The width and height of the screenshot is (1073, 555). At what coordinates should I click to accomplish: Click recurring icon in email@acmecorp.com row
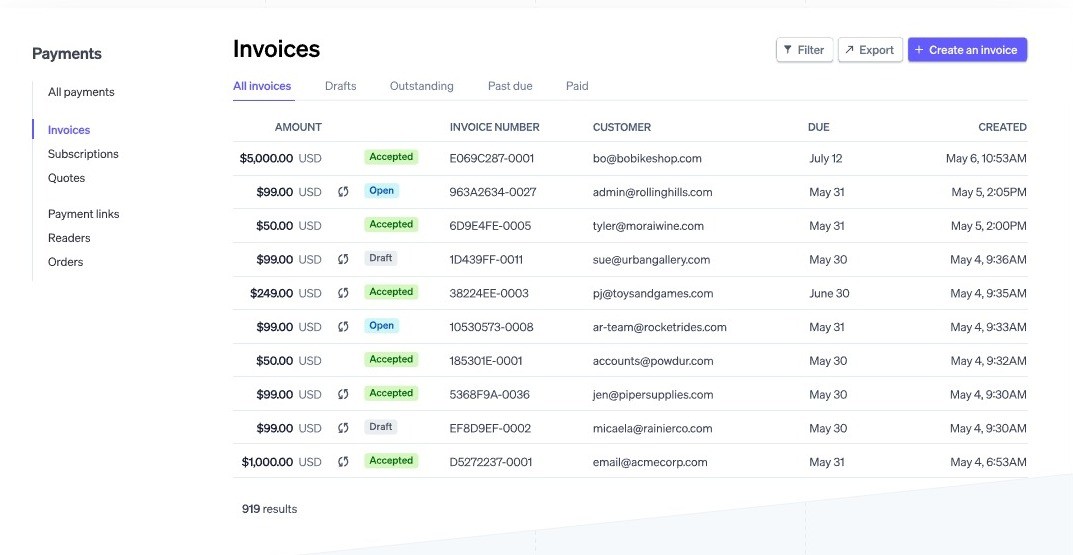[x=344, y=462]
